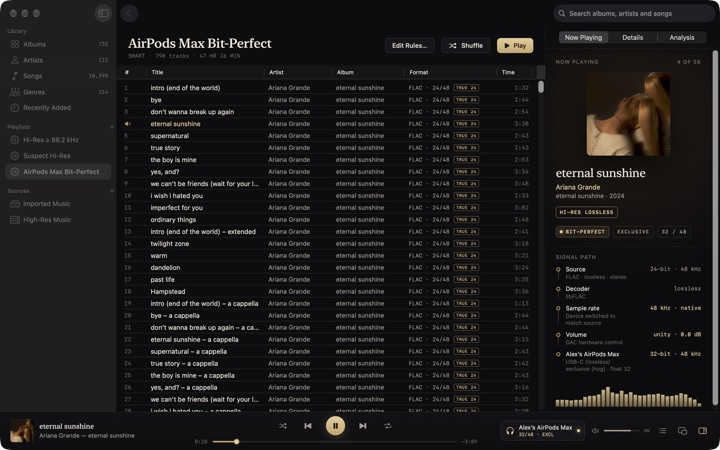Click the Decoder row in Signal Path
This screenshot has height=450, width=720.
(628, 292)
